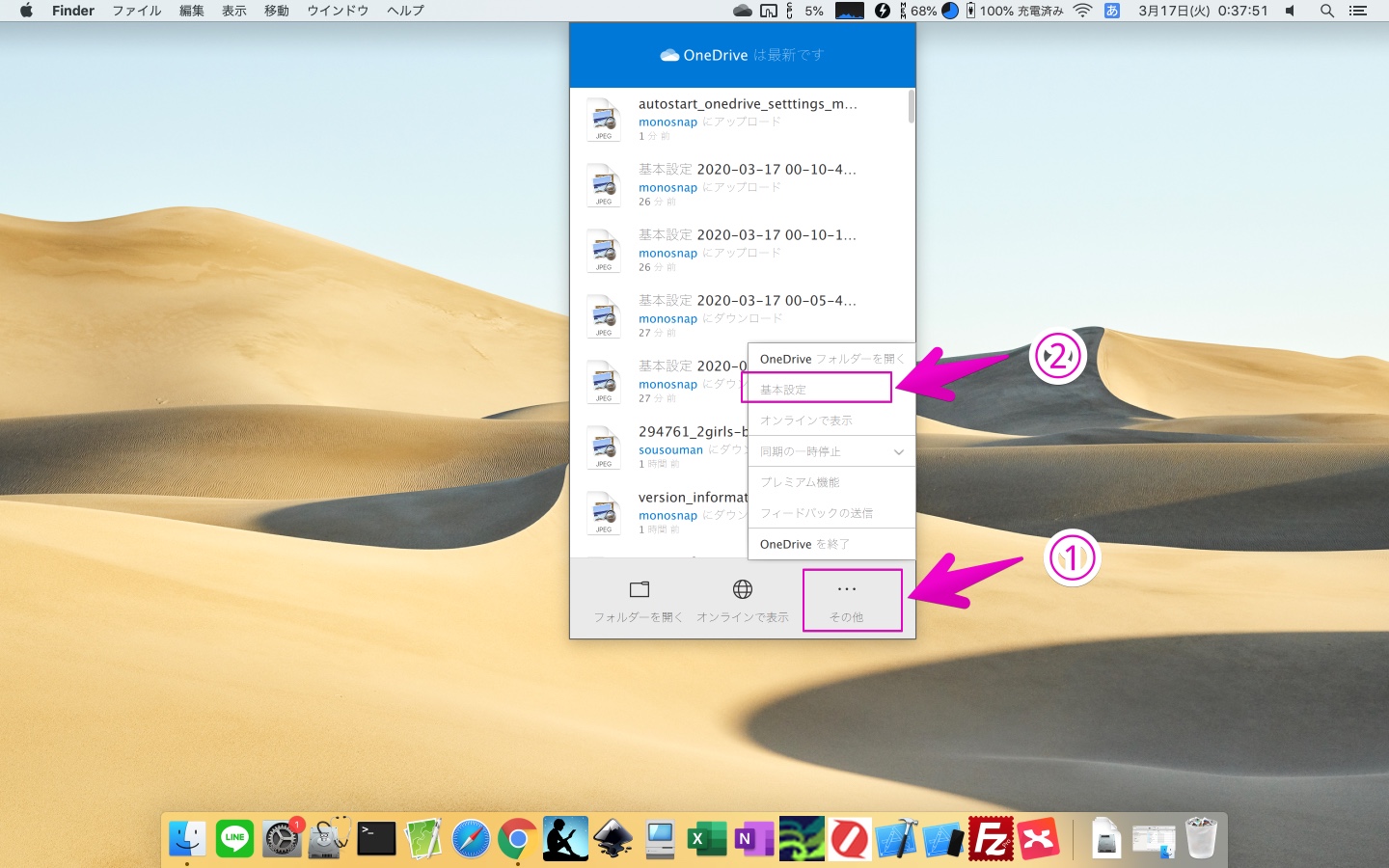Open the ファイル menu in menu bar
Viewport: 1389px width, 868px height.
137,11
